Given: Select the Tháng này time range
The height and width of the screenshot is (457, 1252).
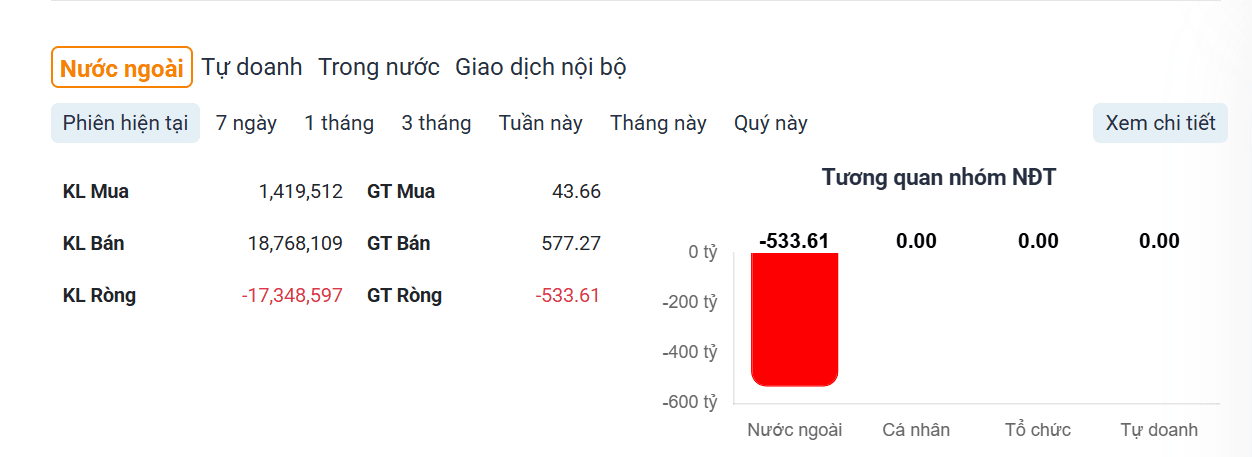Looking at the screenshot, I should click(659, 123).
